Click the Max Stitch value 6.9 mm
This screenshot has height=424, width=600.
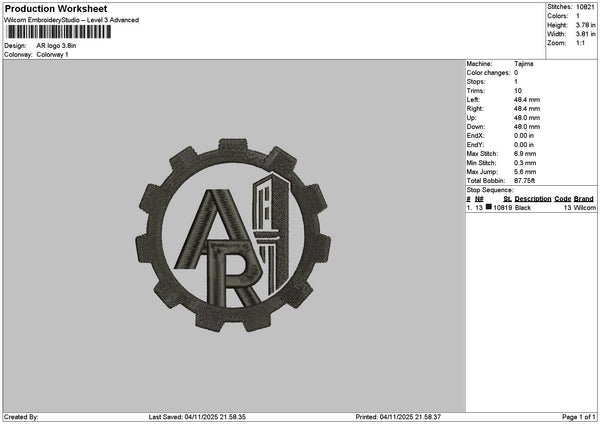click(x=525, y=154)
